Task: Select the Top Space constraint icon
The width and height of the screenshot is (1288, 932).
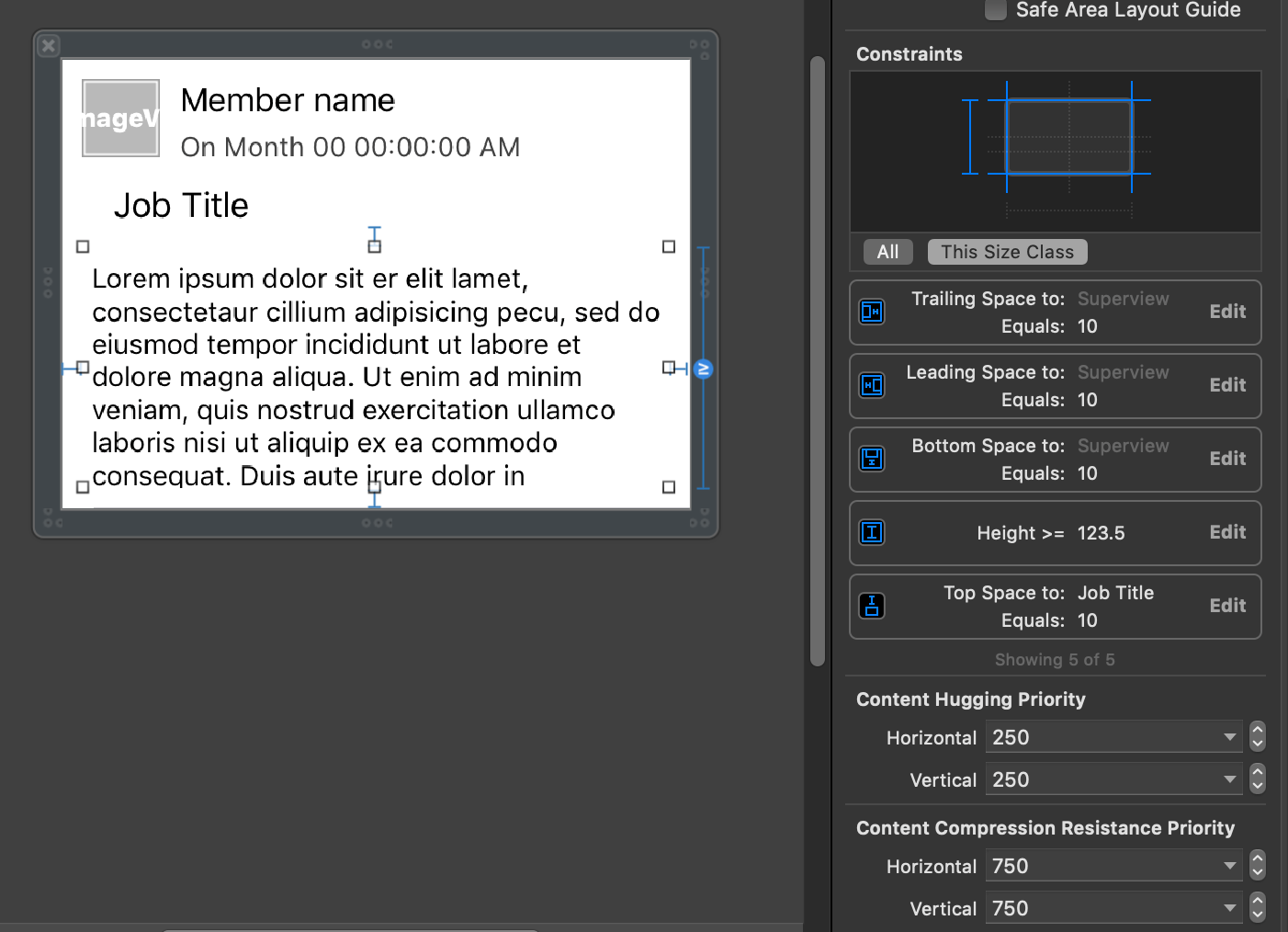Action: coord(871,606)
